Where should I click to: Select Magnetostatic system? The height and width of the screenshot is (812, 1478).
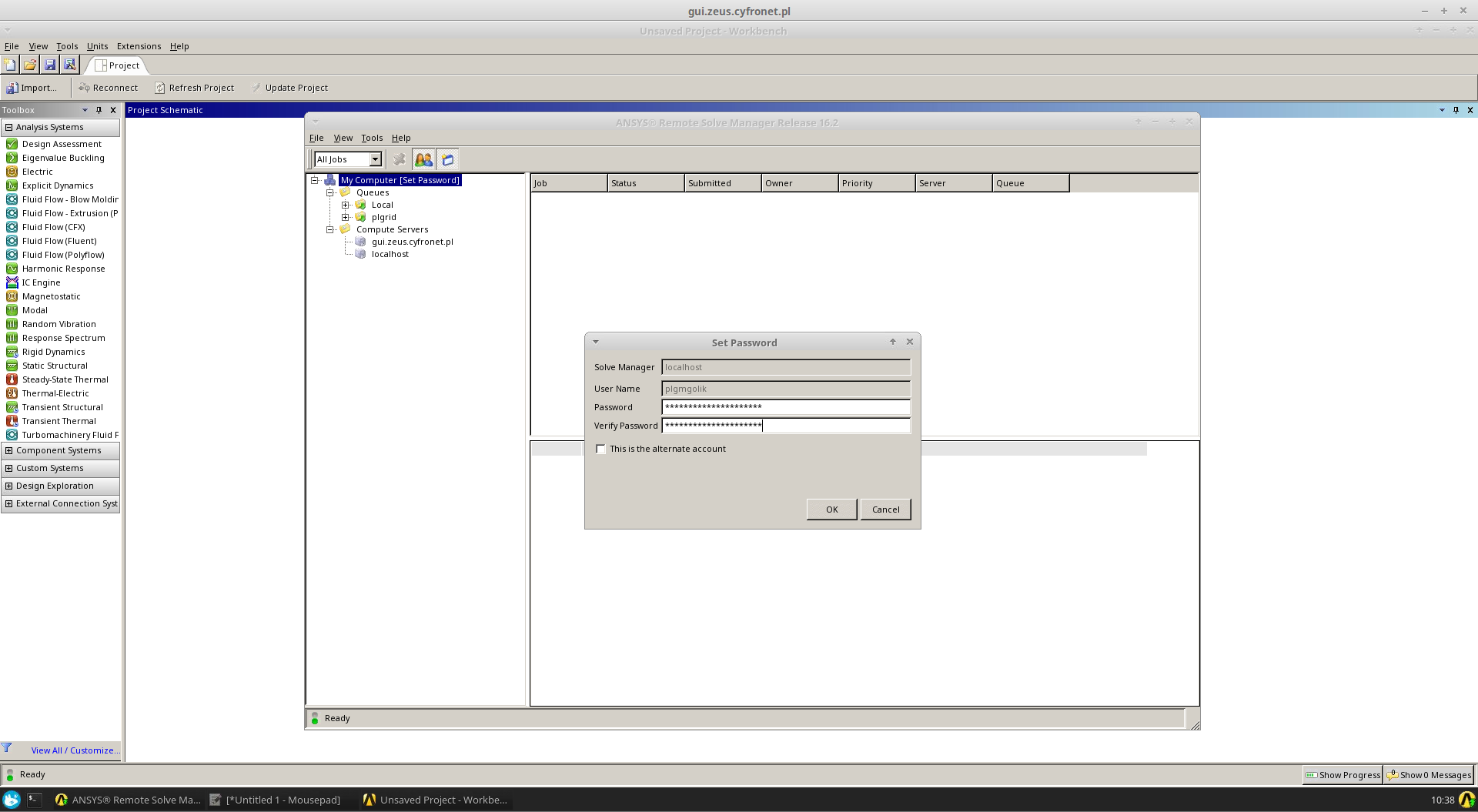pyautogui.click(x=51, y=296)
